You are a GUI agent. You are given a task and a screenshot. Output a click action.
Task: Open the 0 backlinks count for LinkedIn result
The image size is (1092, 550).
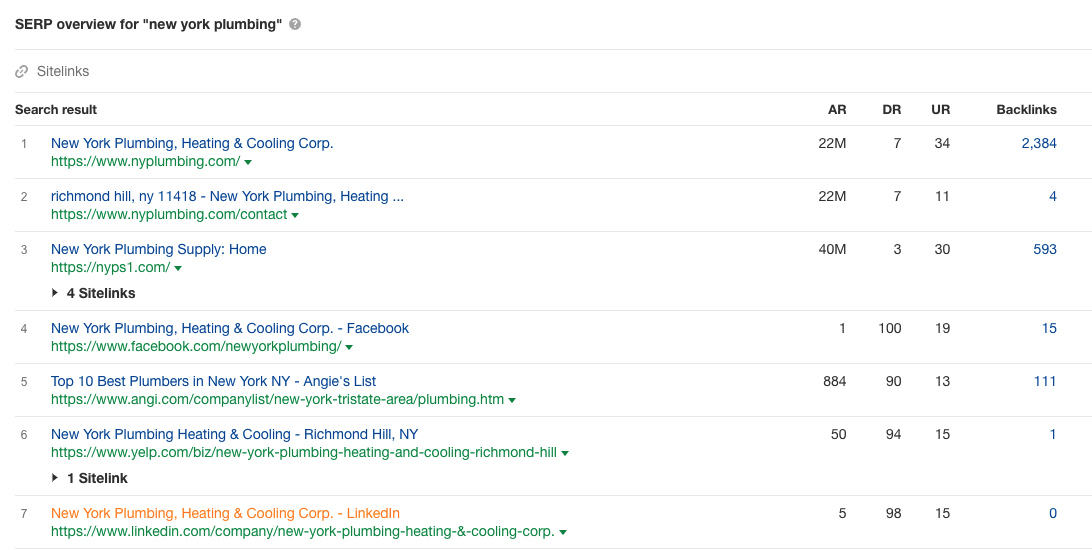(1053, 514)
